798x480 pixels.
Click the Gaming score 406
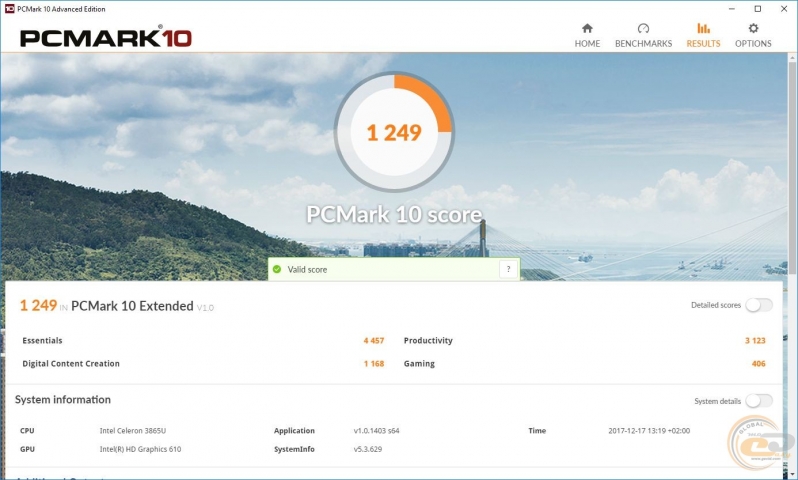tap(758, 363)
